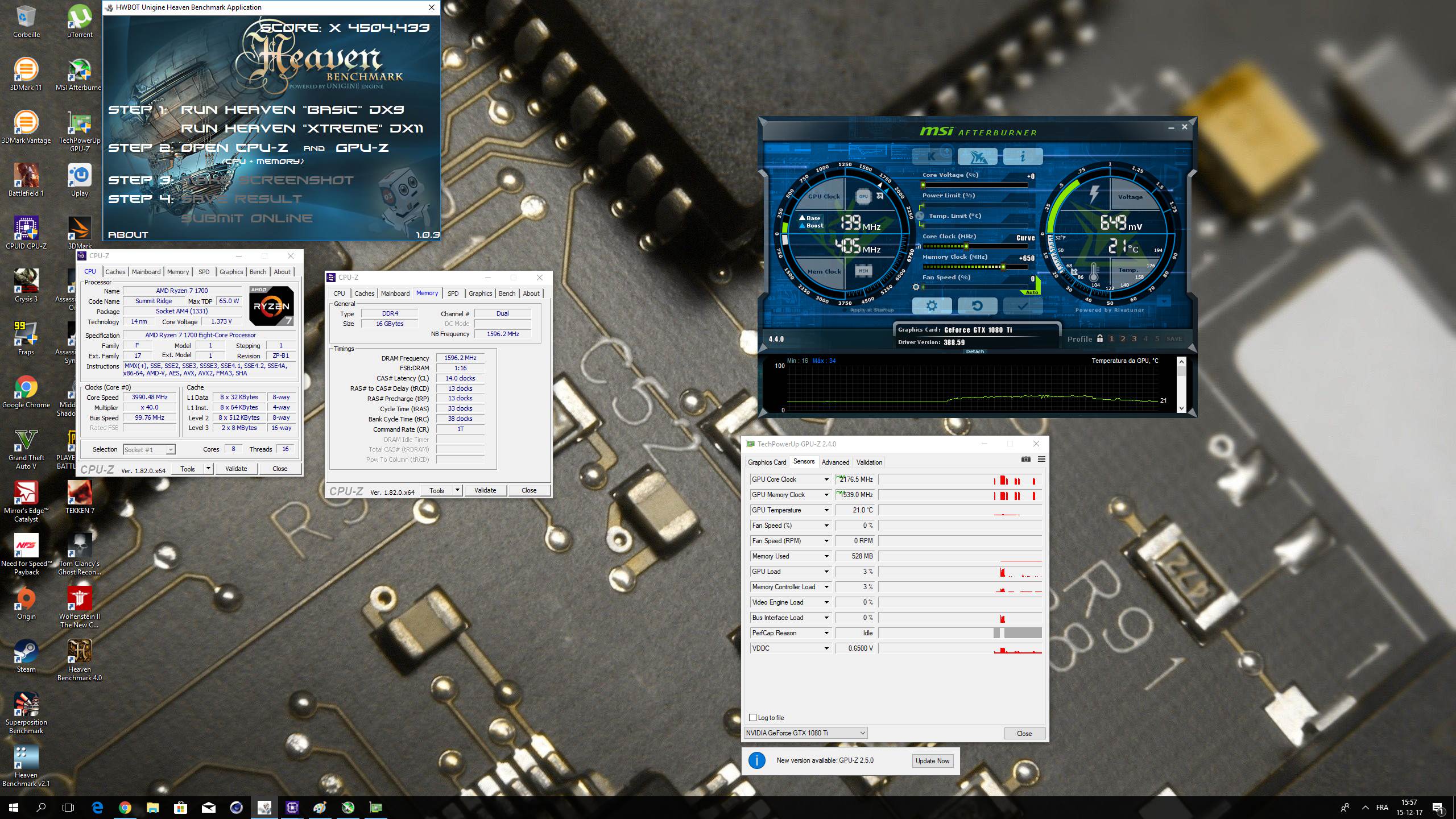Click the profile lock icon in Afterburner
The image size is (1456, 819).
1100,338
